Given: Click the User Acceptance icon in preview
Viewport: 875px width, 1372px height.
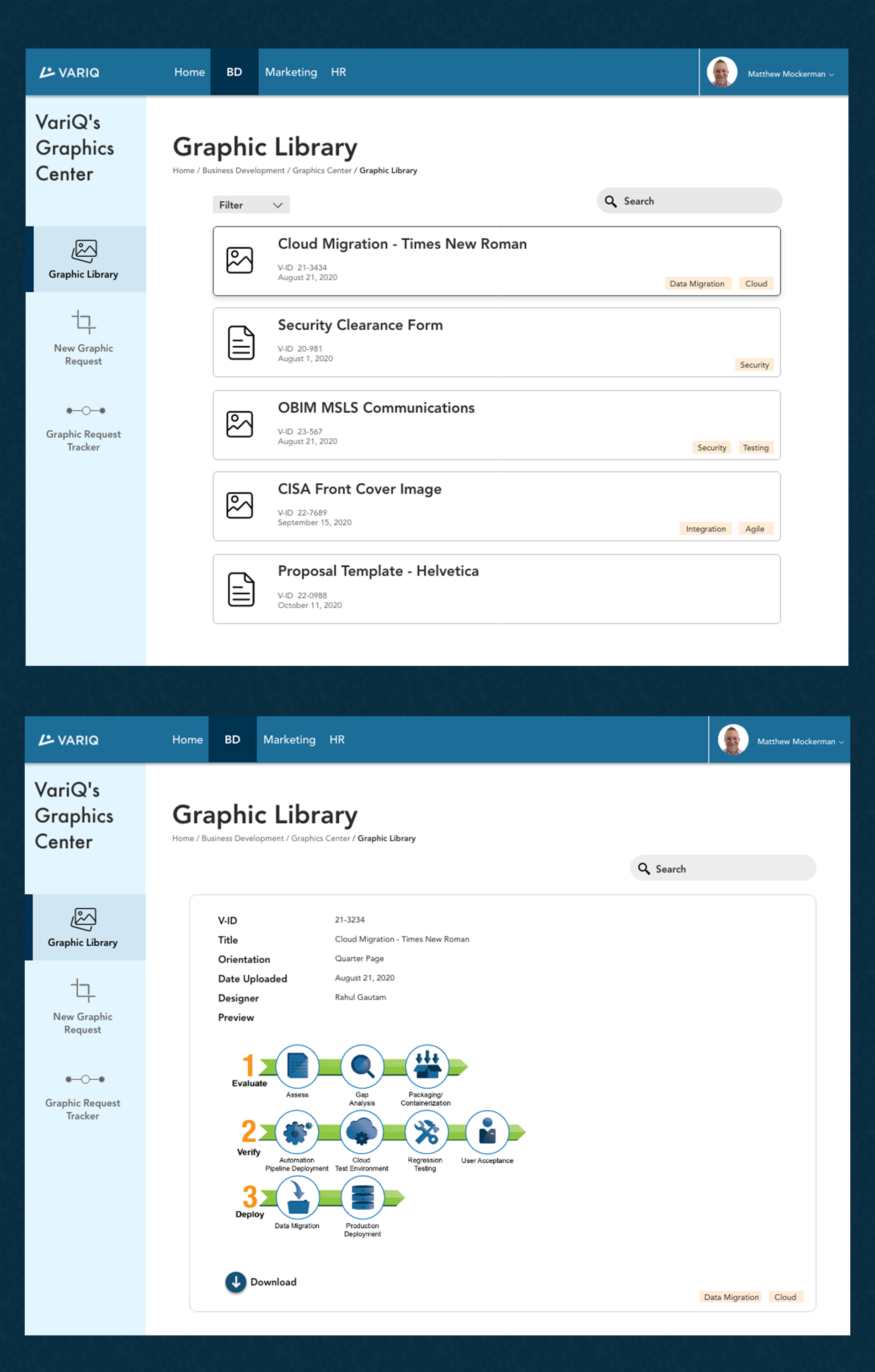Looking at the screenshot, I should [x=487, y=1131].
